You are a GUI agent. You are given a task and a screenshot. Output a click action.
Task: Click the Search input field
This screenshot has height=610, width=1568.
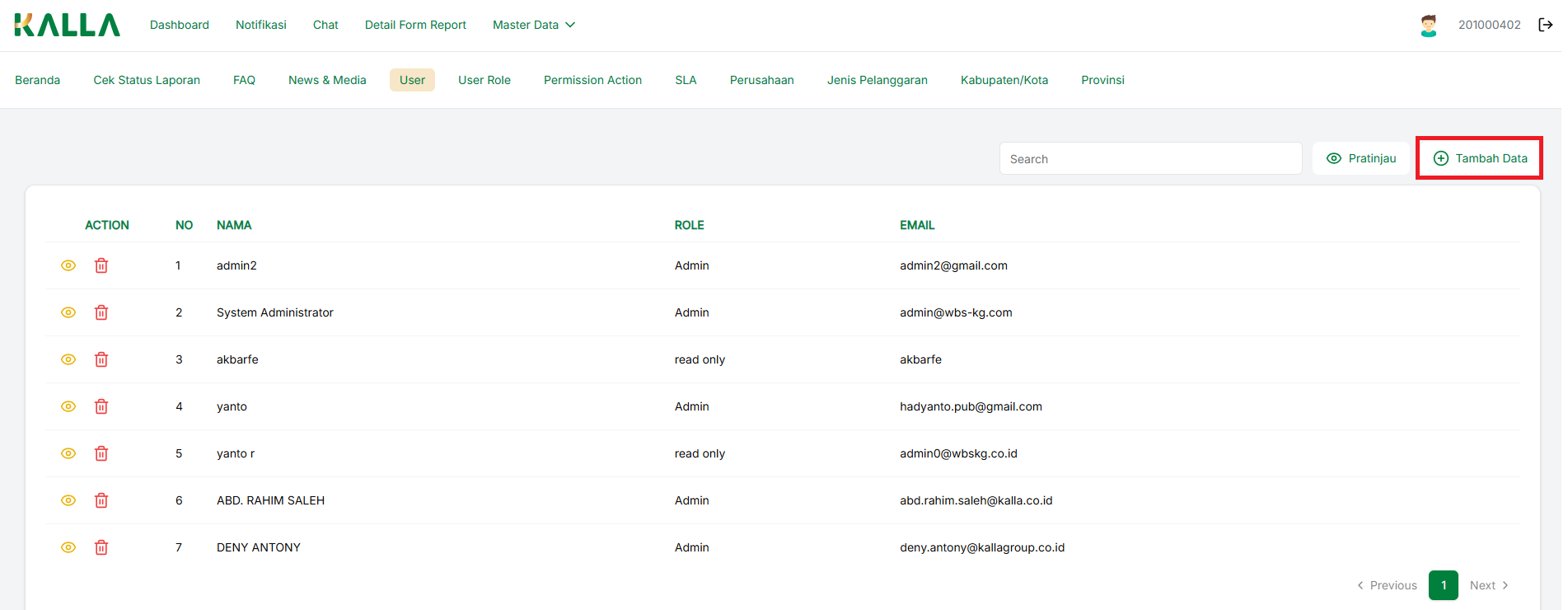pos(1150,159)
